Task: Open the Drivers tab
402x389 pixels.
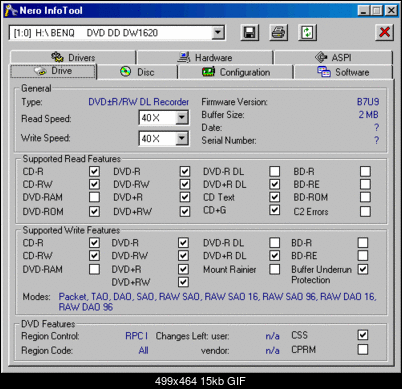Action: pyautogui.click(x=73, y=57)
